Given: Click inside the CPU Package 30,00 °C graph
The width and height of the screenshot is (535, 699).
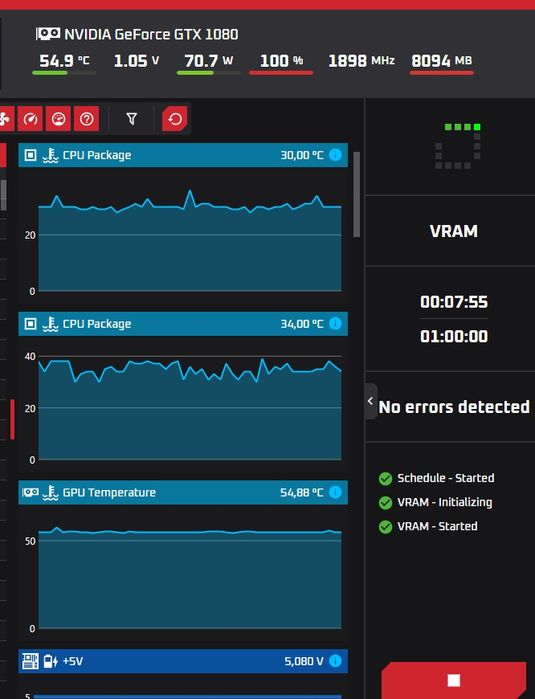Looking at the screenshot, I should [189, 241].
